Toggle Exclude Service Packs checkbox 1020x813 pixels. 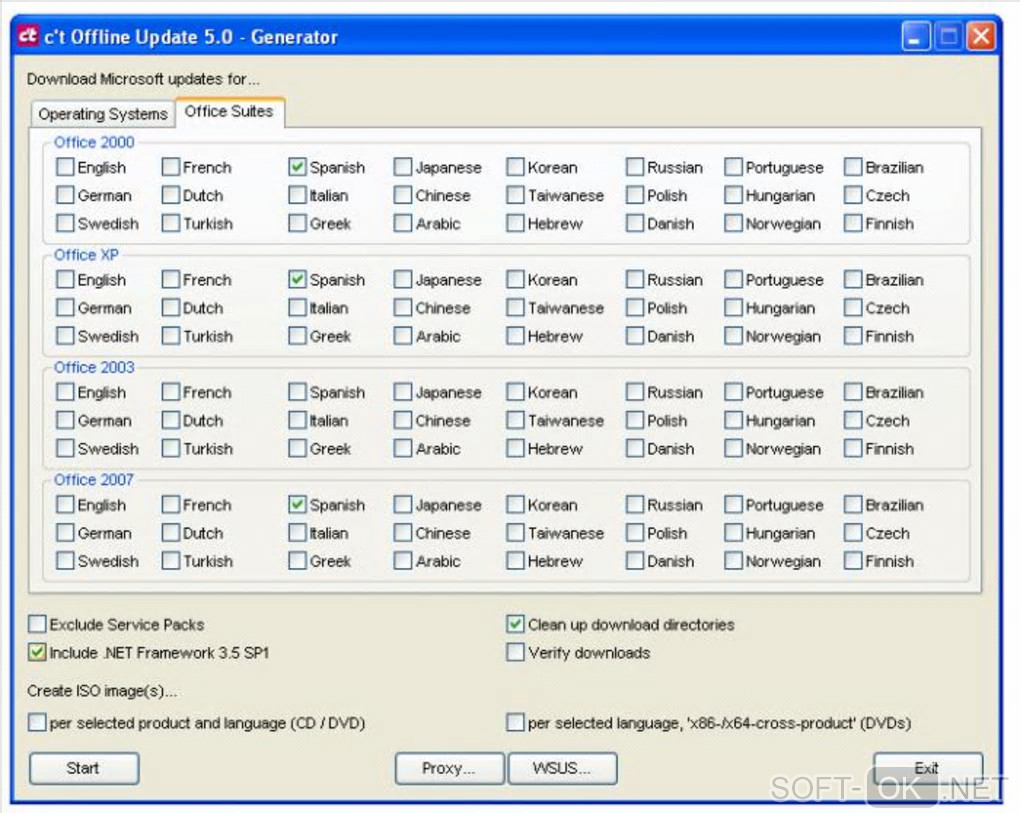point(37,624)
